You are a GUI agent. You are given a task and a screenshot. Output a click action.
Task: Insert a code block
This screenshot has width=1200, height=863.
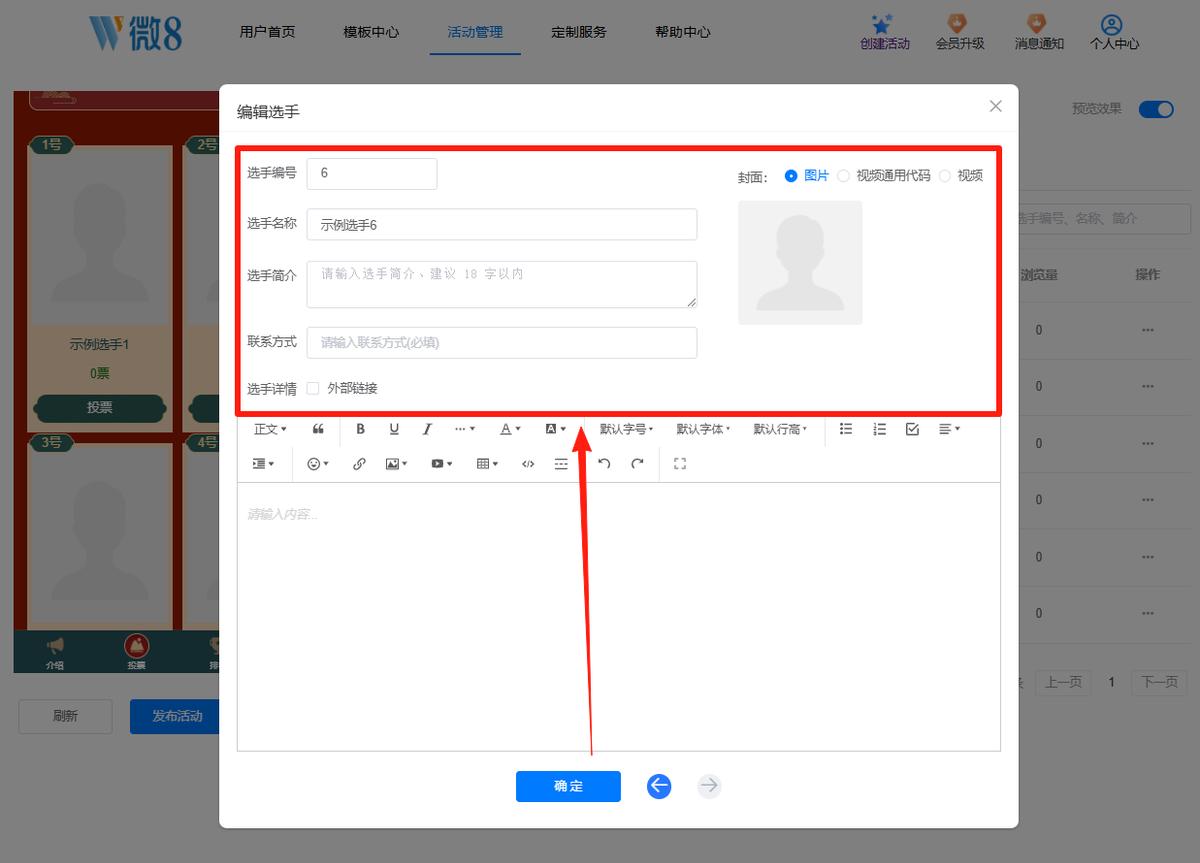click(528, 464)
